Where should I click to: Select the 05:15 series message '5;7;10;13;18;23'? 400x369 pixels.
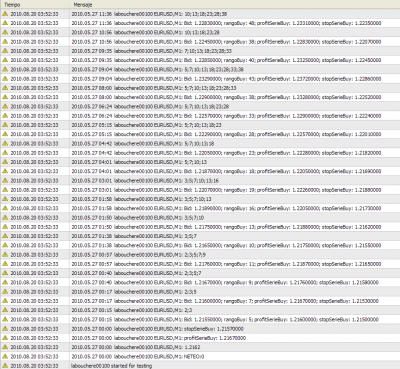[146, 125]
